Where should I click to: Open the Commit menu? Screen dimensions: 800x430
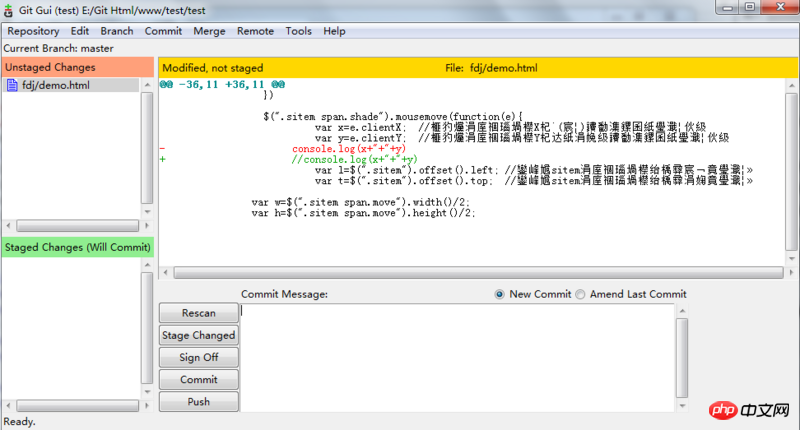point(163,31)
